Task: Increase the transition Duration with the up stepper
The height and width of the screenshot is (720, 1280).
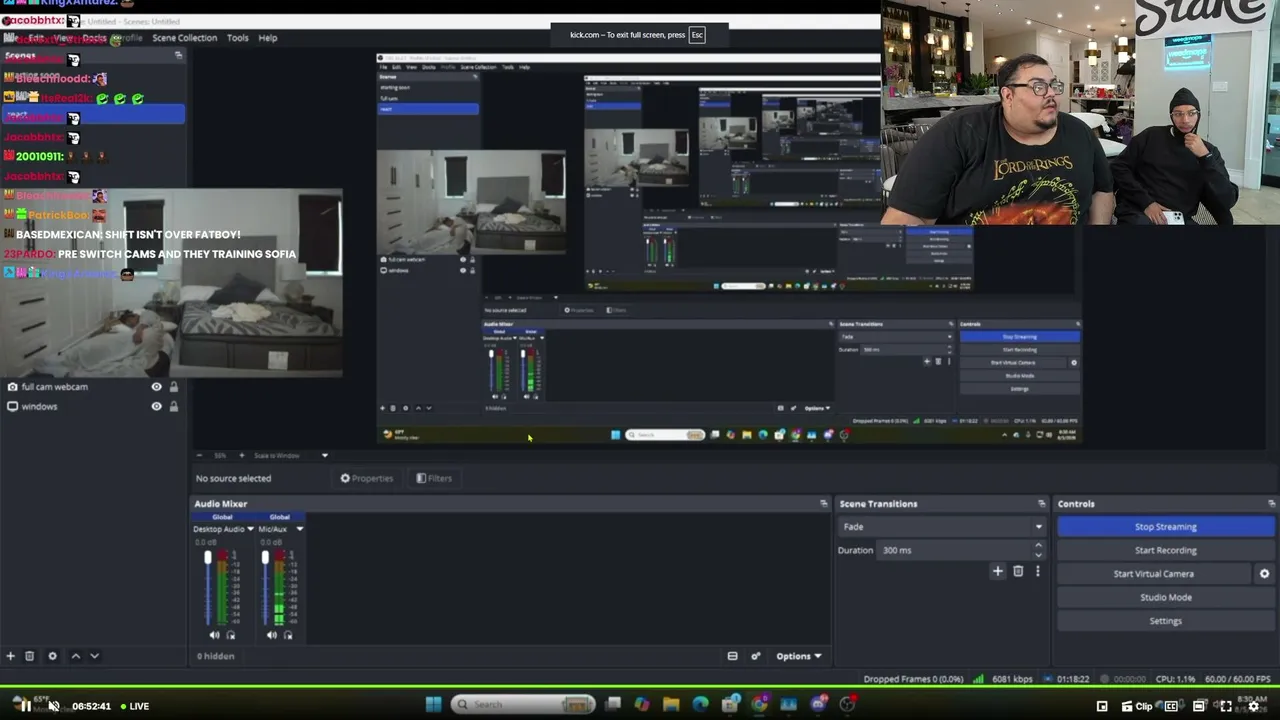Action: [x=1038, y=546]
